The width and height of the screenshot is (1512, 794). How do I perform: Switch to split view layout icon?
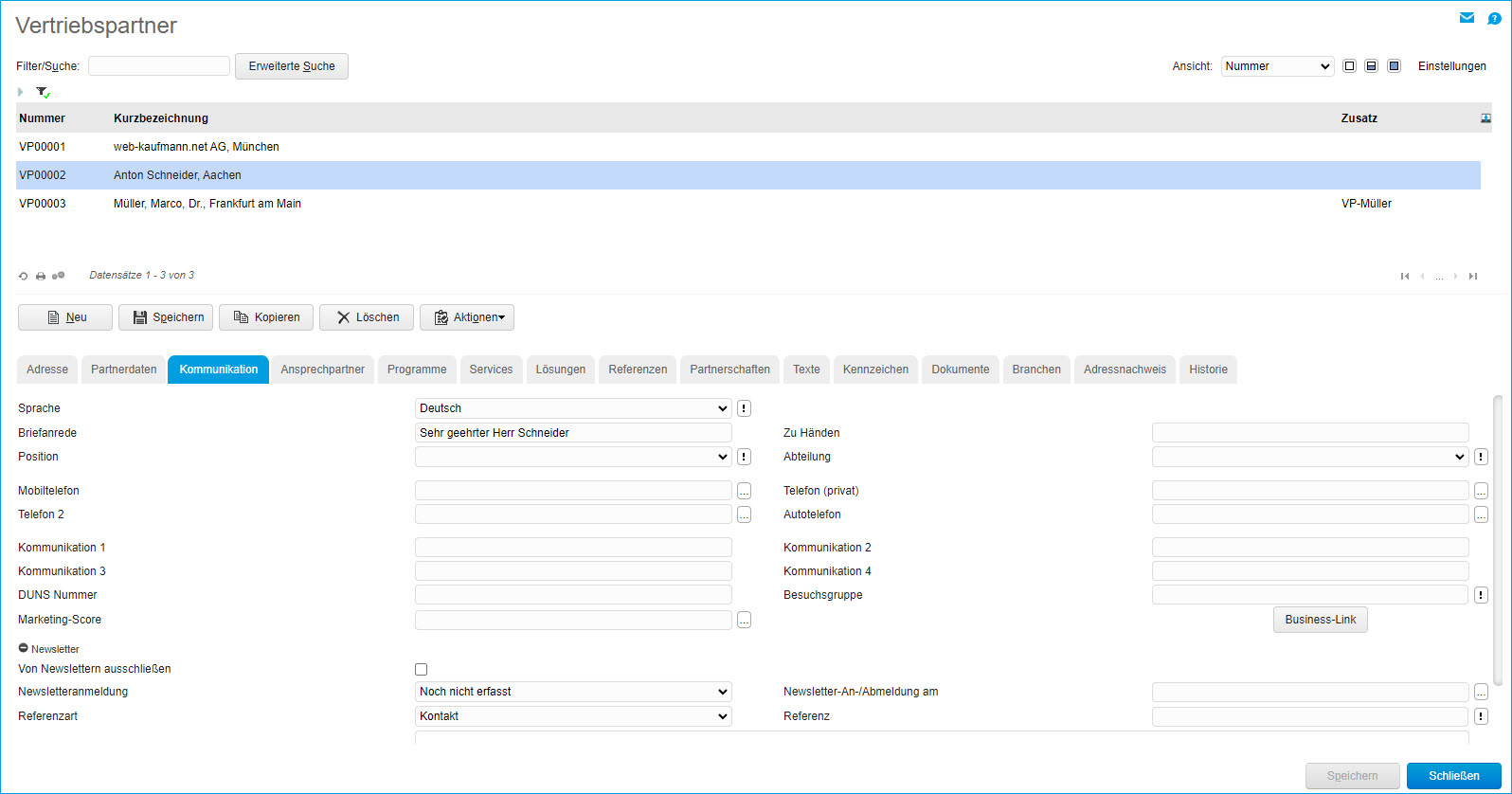(1371, 66)
